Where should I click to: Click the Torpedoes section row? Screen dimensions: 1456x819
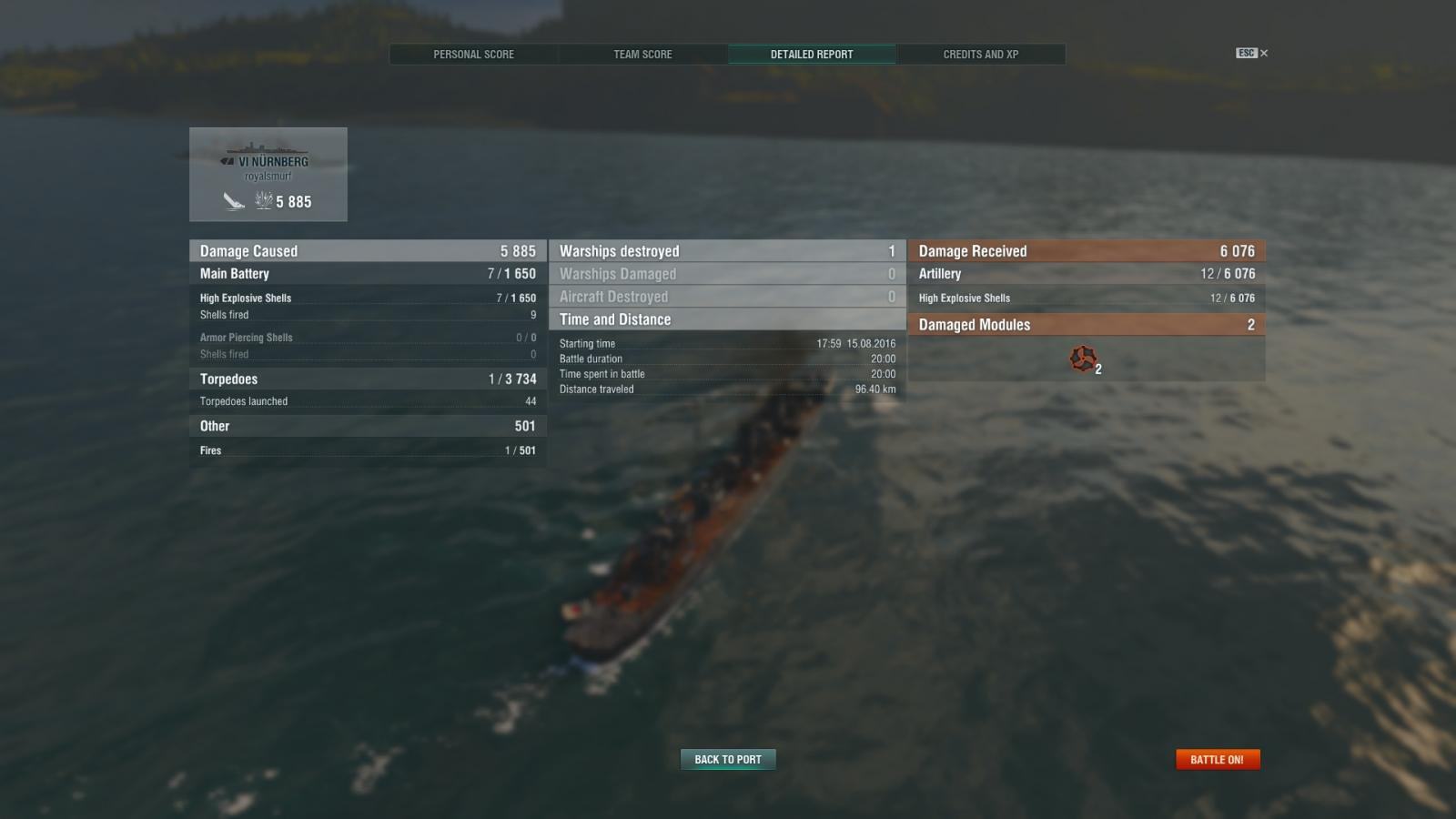[x=368, y=379]
